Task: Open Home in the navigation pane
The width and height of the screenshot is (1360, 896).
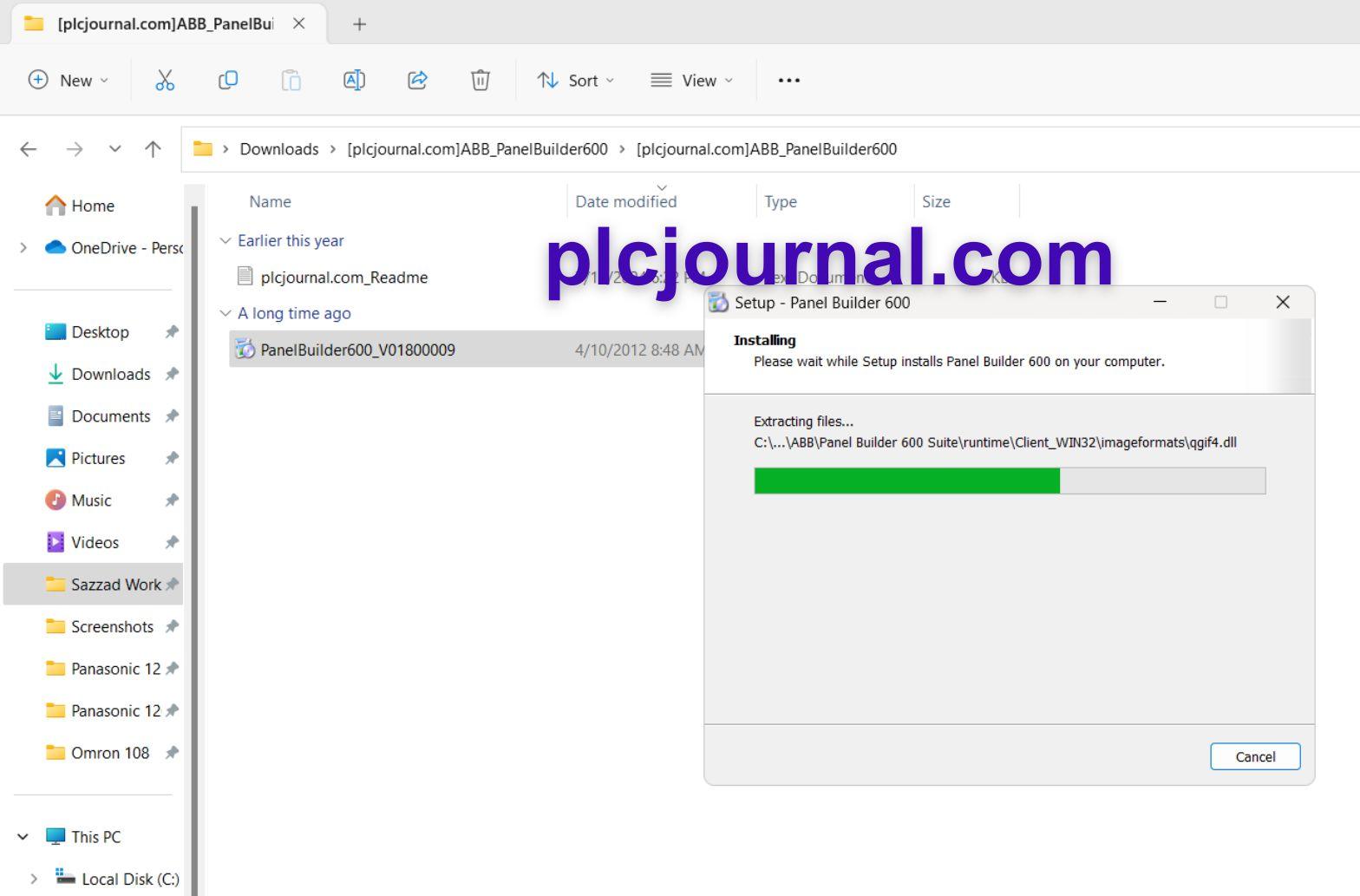Action: [93, 206]
